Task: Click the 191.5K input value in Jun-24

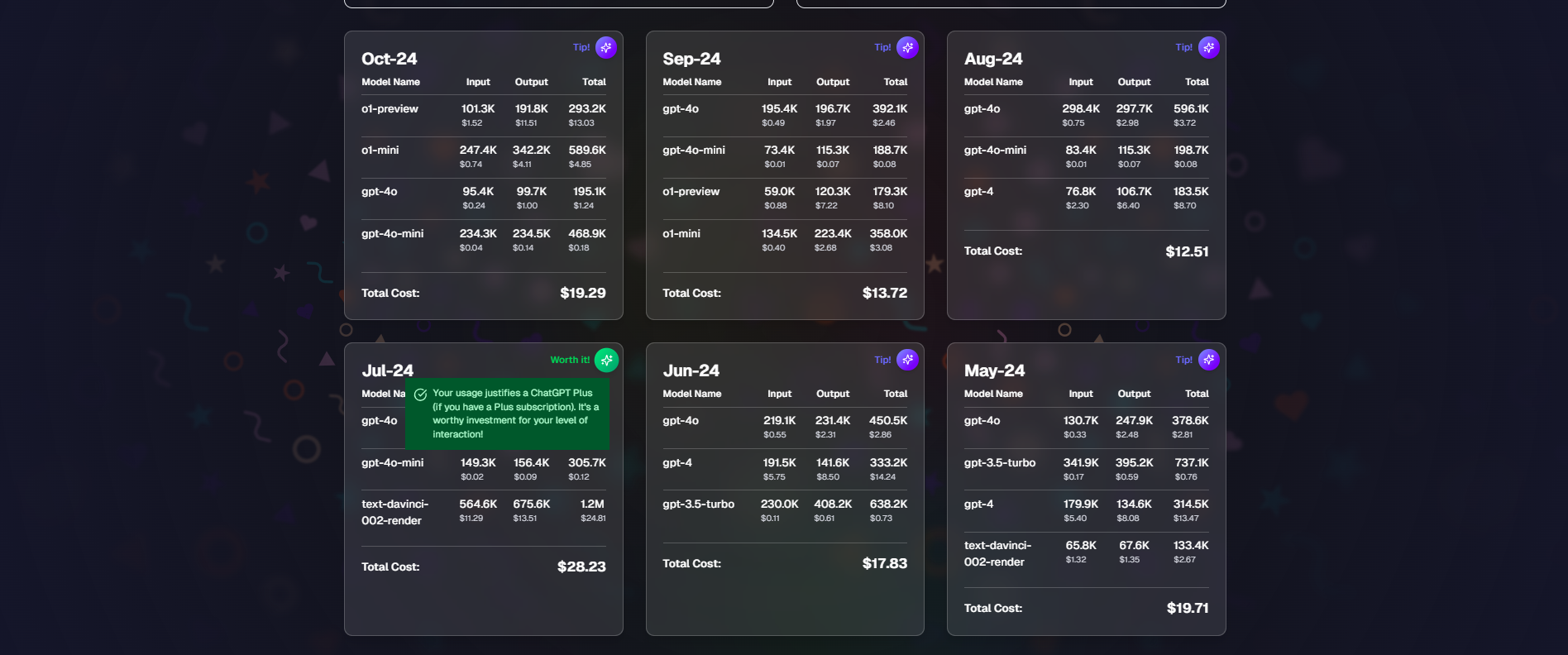Action: coord(779,463)
